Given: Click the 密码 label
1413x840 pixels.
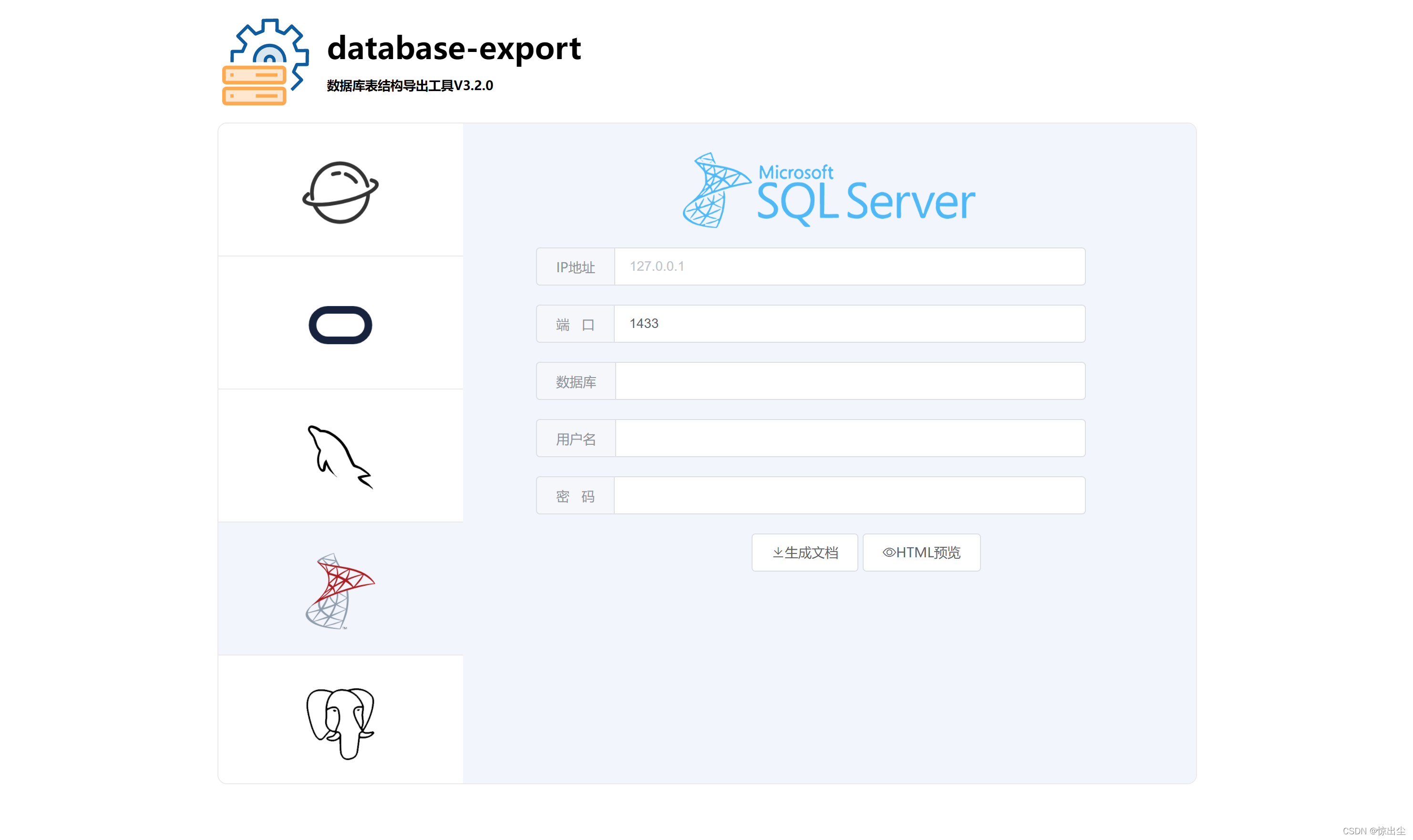Looking at the screenshot, I should 575,496.
